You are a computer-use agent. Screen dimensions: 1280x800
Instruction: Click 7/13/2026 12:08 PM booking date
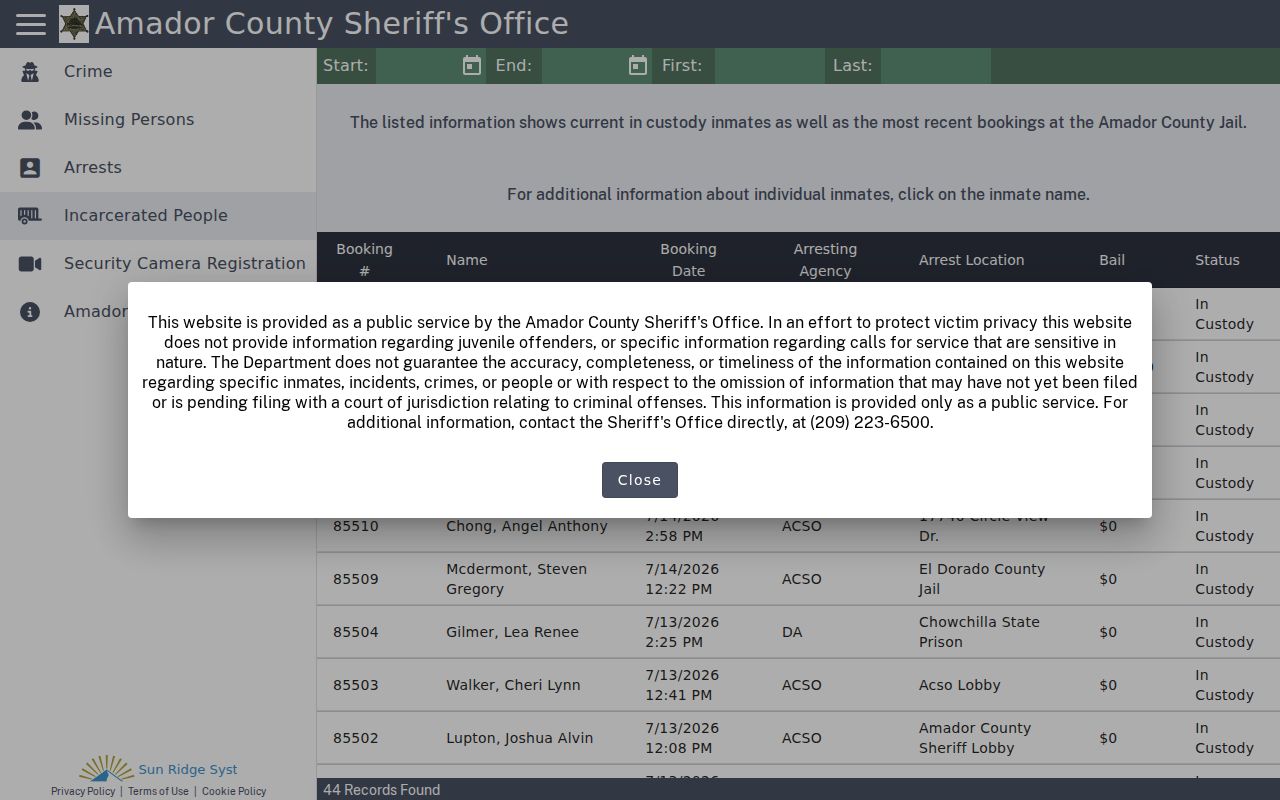coord(682,738)
